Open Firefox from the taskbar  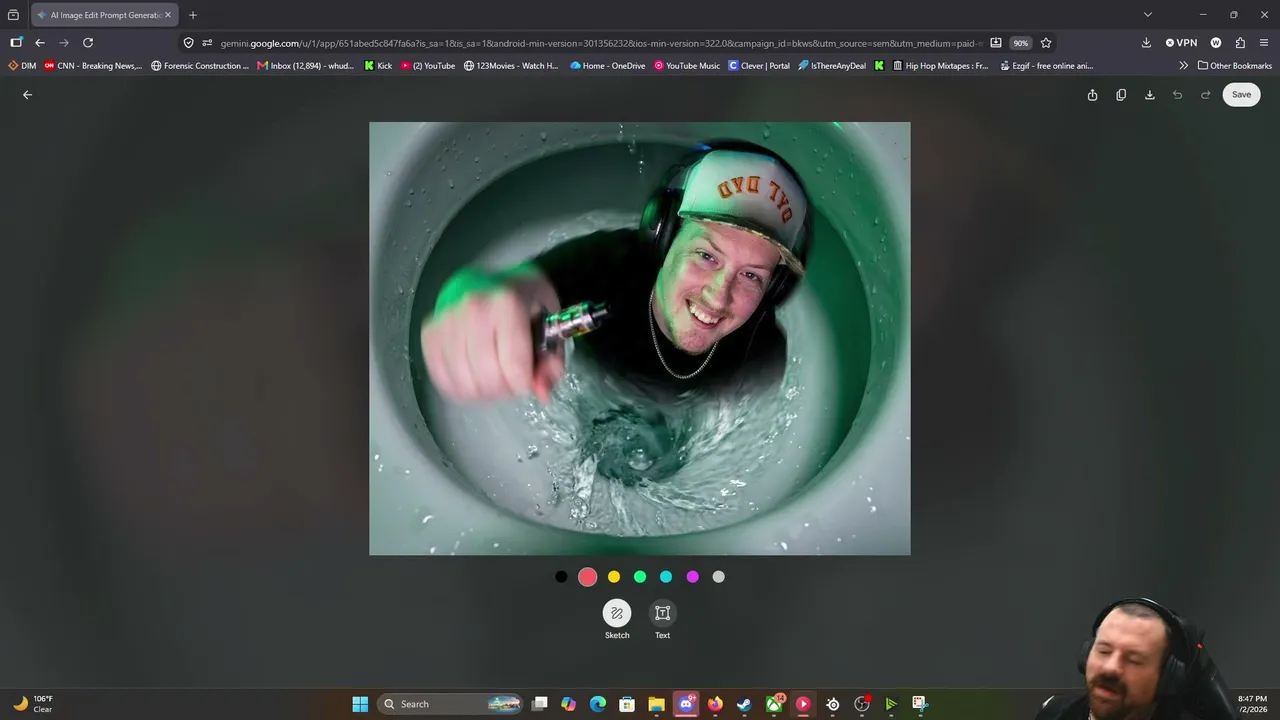pos(715,704)
